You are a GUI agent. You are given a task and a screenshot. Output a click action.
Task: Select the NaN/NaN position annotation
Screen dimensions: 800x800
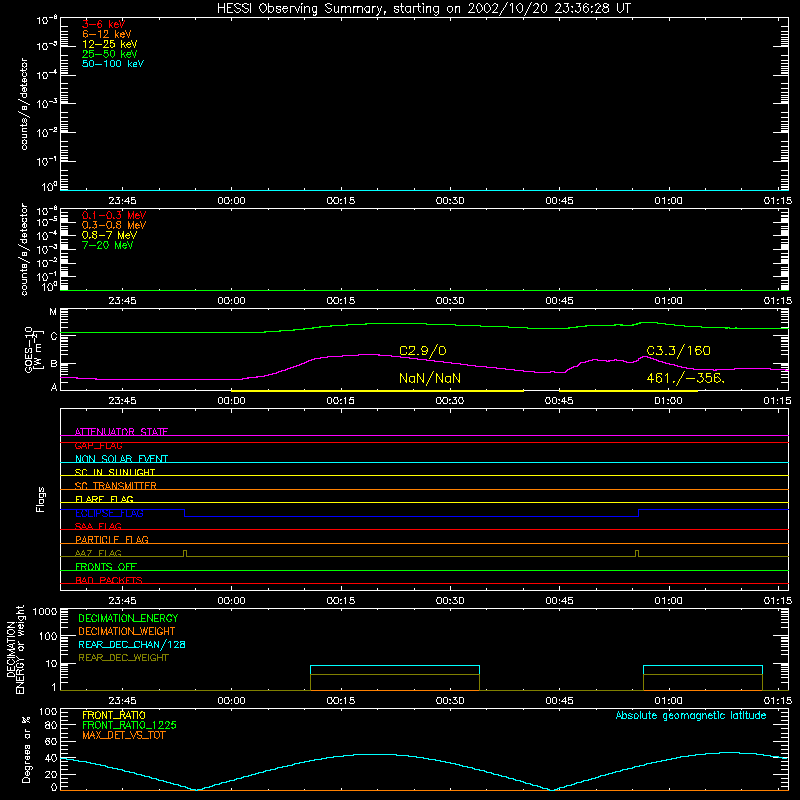pos(430,378)
